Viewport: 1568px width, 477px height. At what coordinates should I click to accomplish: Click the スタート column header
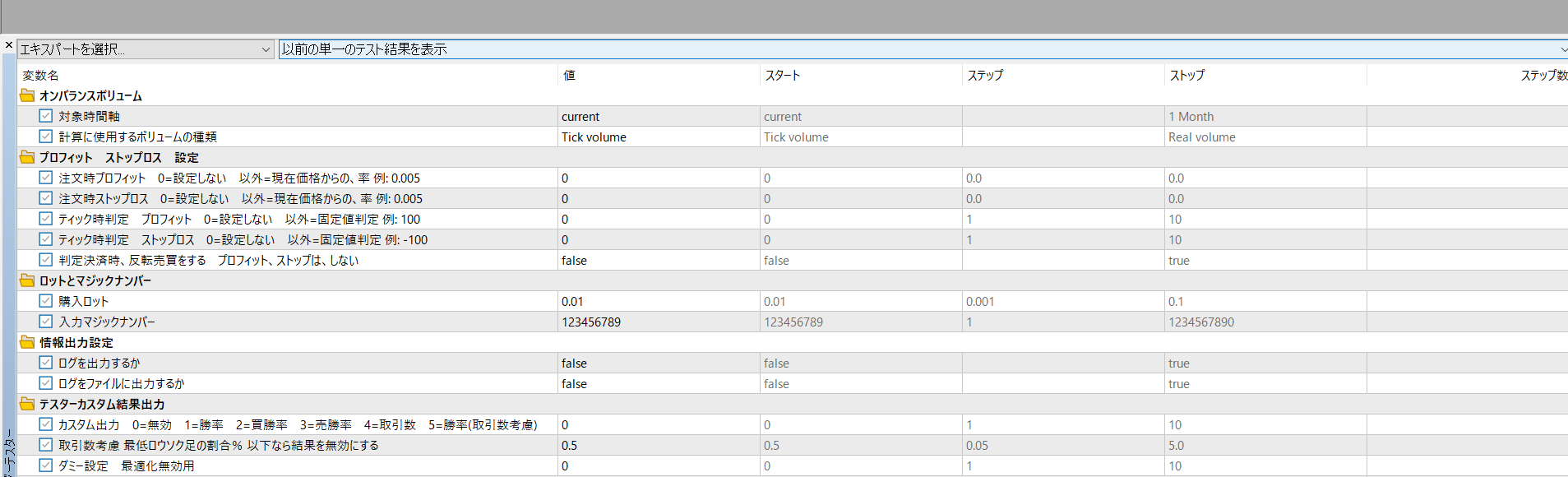pos(862,75)
